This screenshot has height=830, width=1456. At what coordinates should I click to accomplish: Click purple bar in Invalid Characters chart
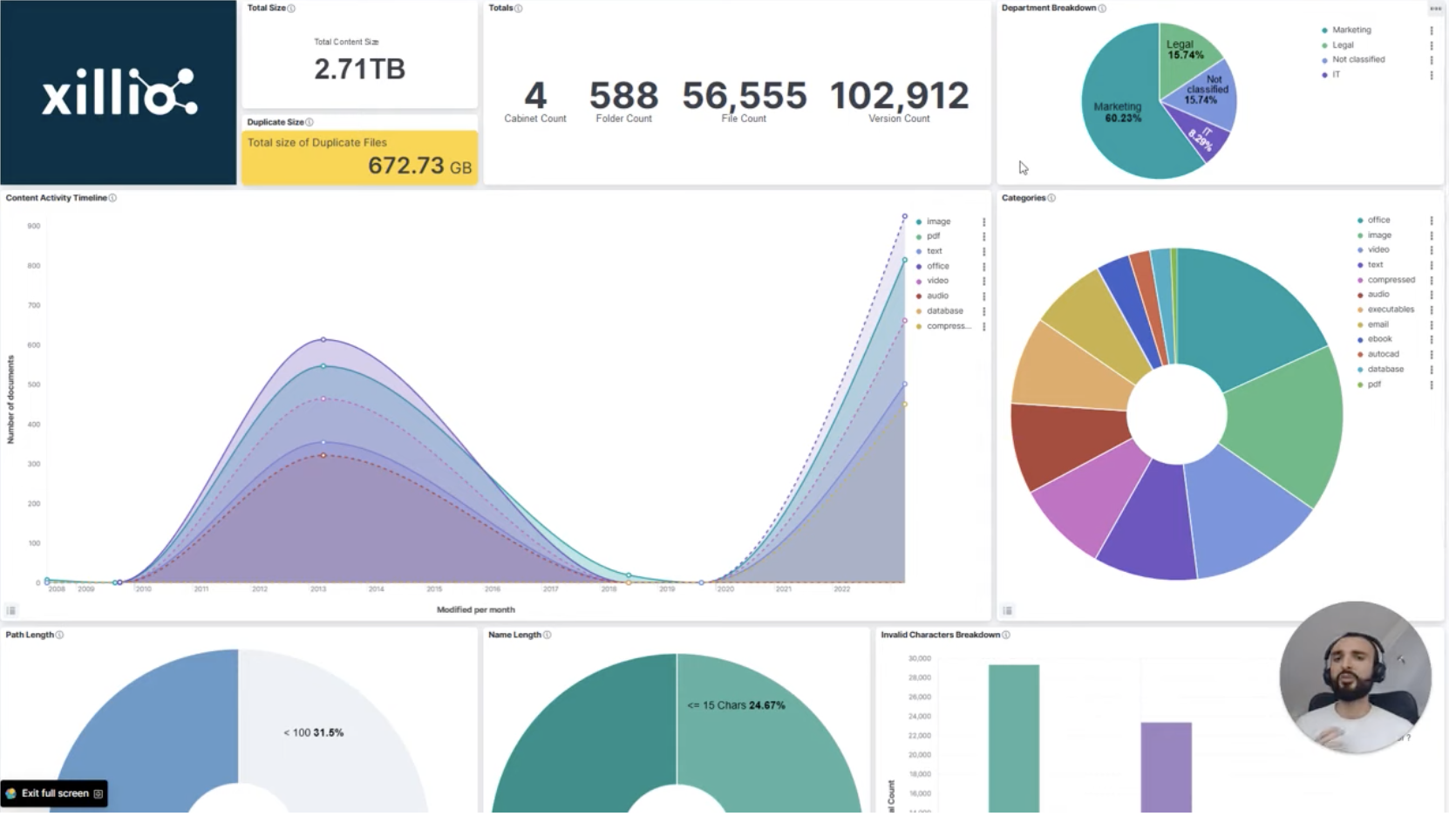(x=1166, y=767)
